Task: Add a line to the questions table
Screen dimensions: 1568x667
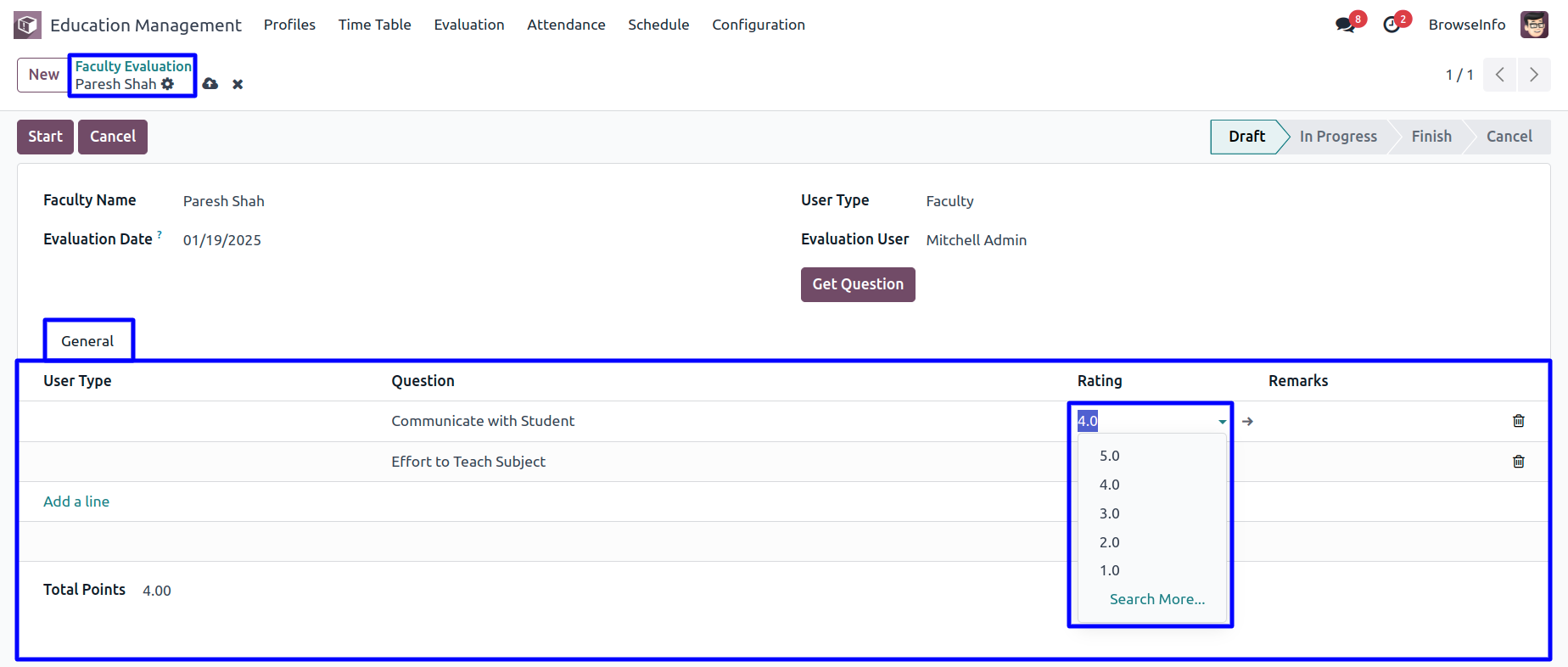Action: pyautogui.click(x=76, y=502)
